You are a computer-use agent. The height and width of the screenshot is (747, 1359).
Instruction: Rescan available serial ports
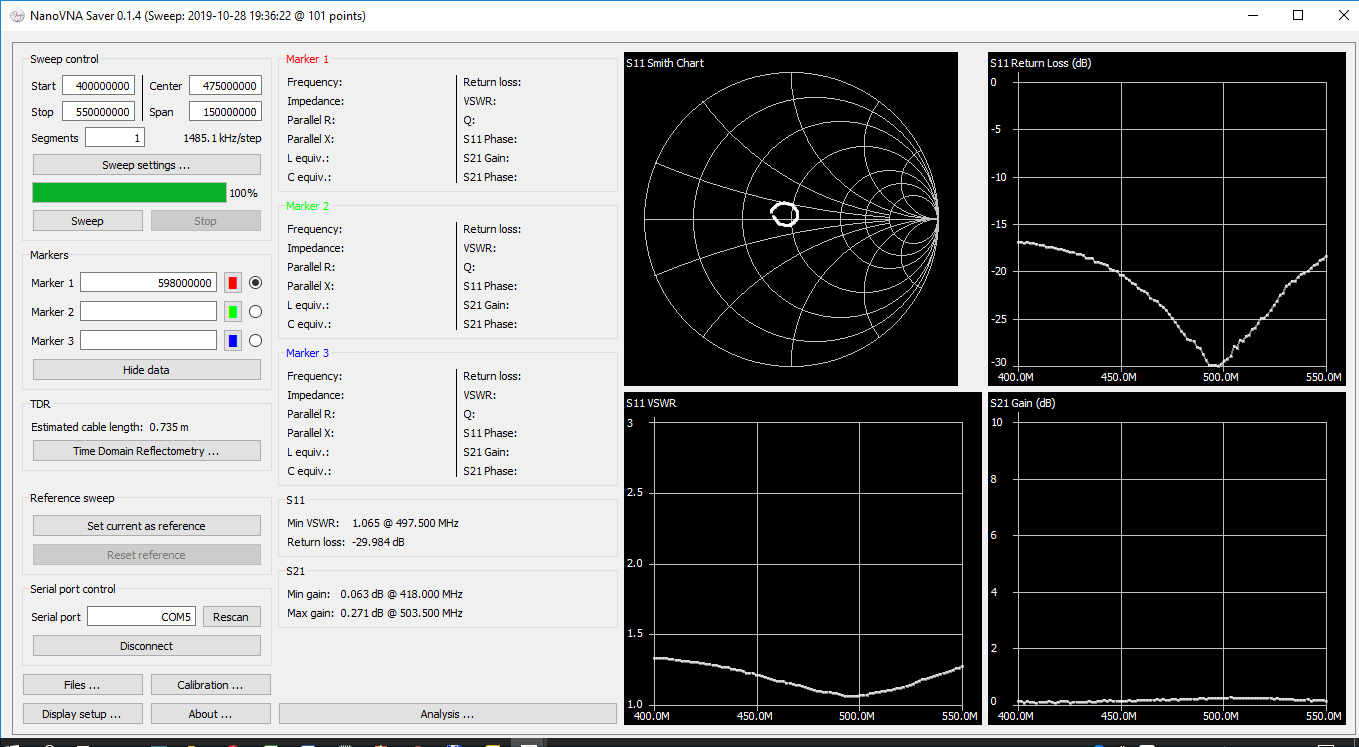tap(232, 616)
